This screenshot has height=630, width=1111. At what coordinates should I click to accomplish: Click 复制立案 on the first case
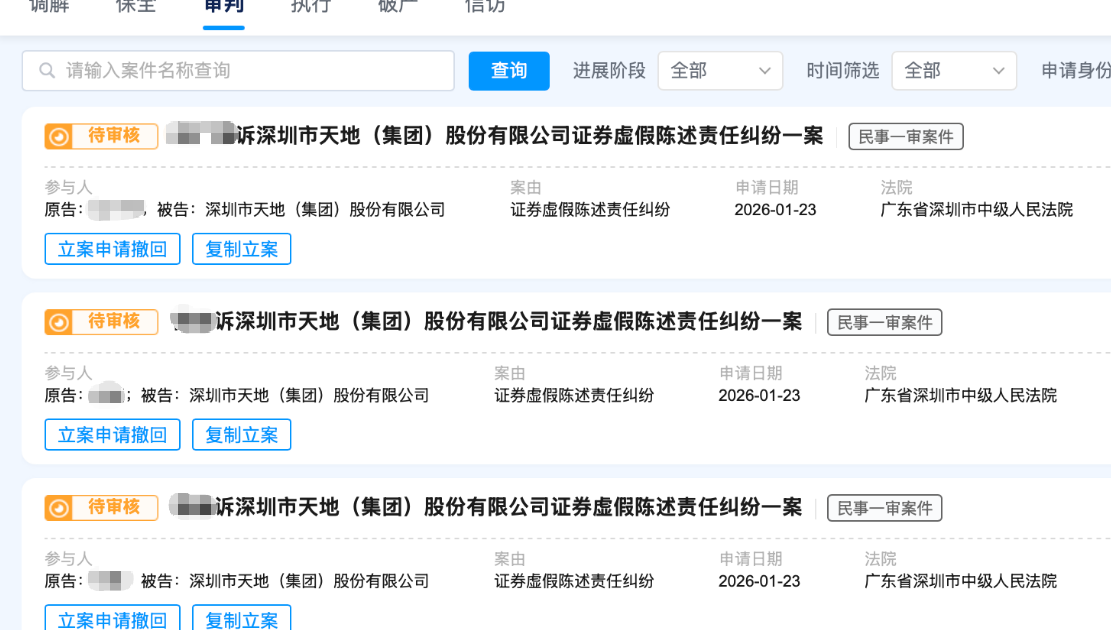241,249
